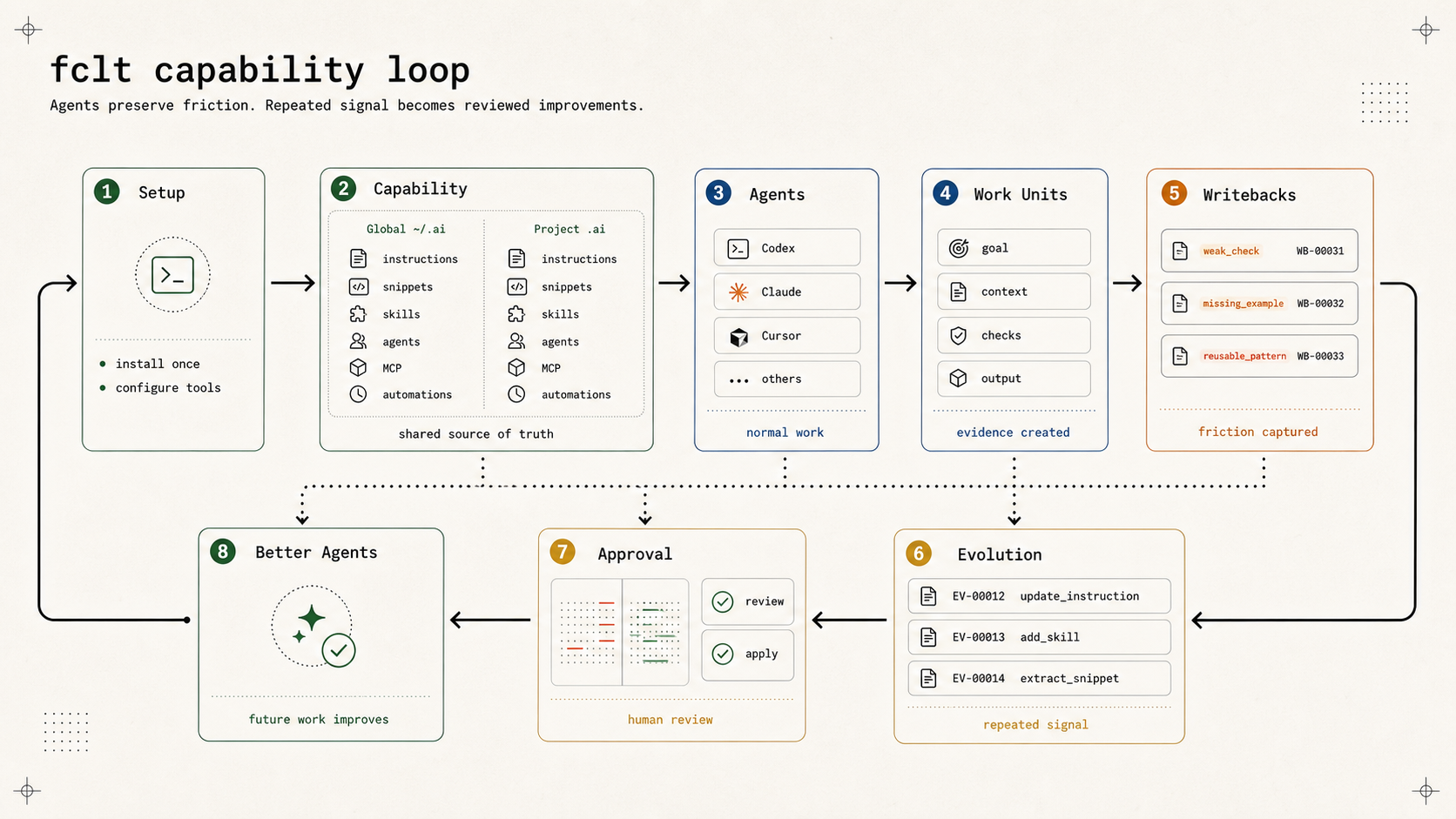Click the instructions document icon under Project .ai

click(516, 258)
